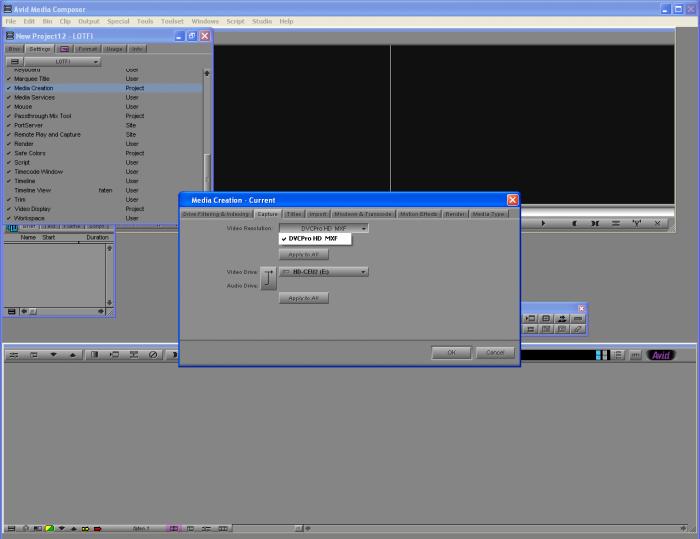Toggle the checkmark beside Trim setting
Image resolution: width=700 pixels, height=539 pixels.
pyautogui.click(x=8, y=200)
